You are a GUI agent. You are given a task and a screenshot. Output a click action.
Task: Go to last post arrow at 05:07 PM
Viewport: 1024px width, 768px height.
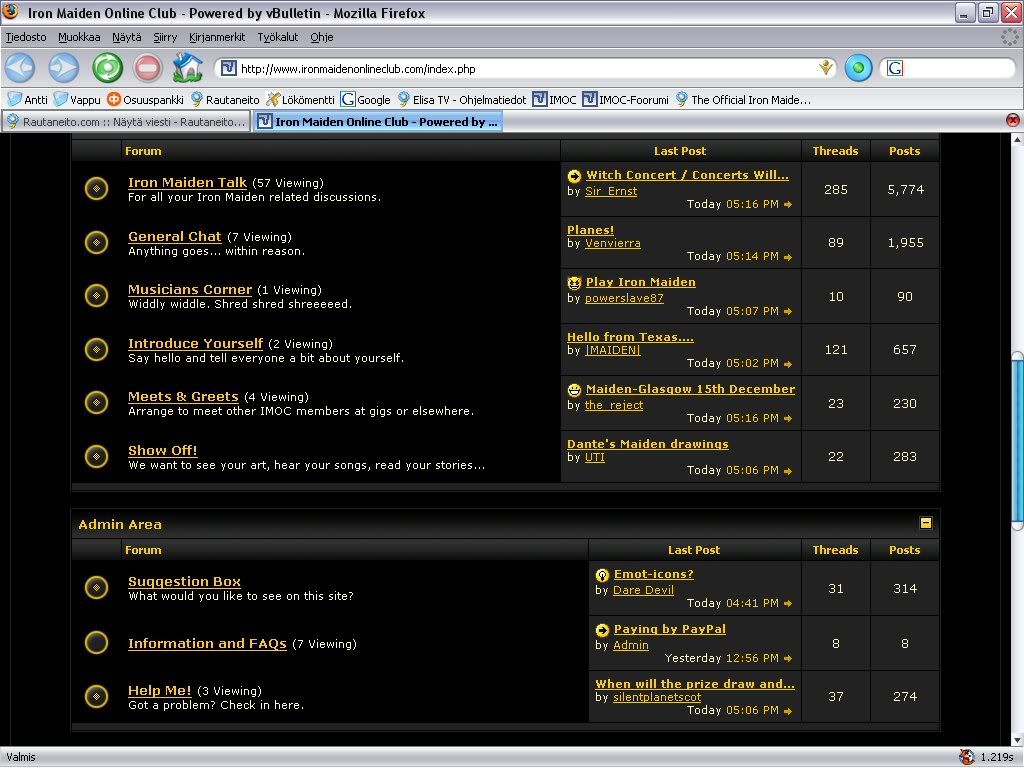click(x=788, y=312)
